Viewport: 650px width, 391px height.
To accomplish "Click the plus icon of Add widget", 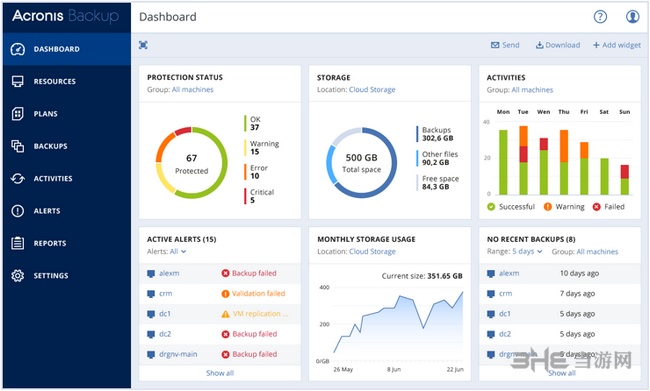I will click(596, 45).
